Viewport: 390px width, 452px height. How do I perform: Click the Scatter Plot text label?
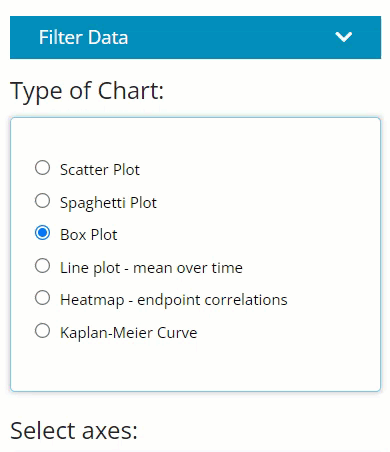100,170
